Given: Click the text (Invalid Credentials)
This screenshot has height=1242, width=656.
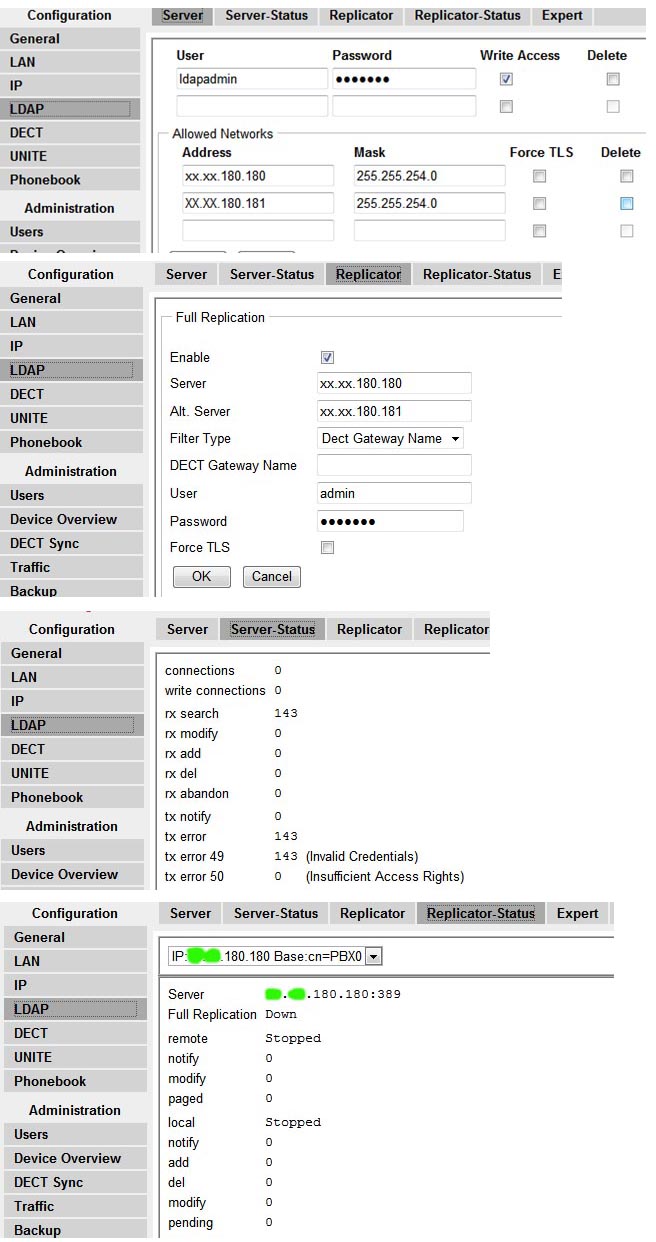Looking at the screenshot, I should [x=362, y=856].
